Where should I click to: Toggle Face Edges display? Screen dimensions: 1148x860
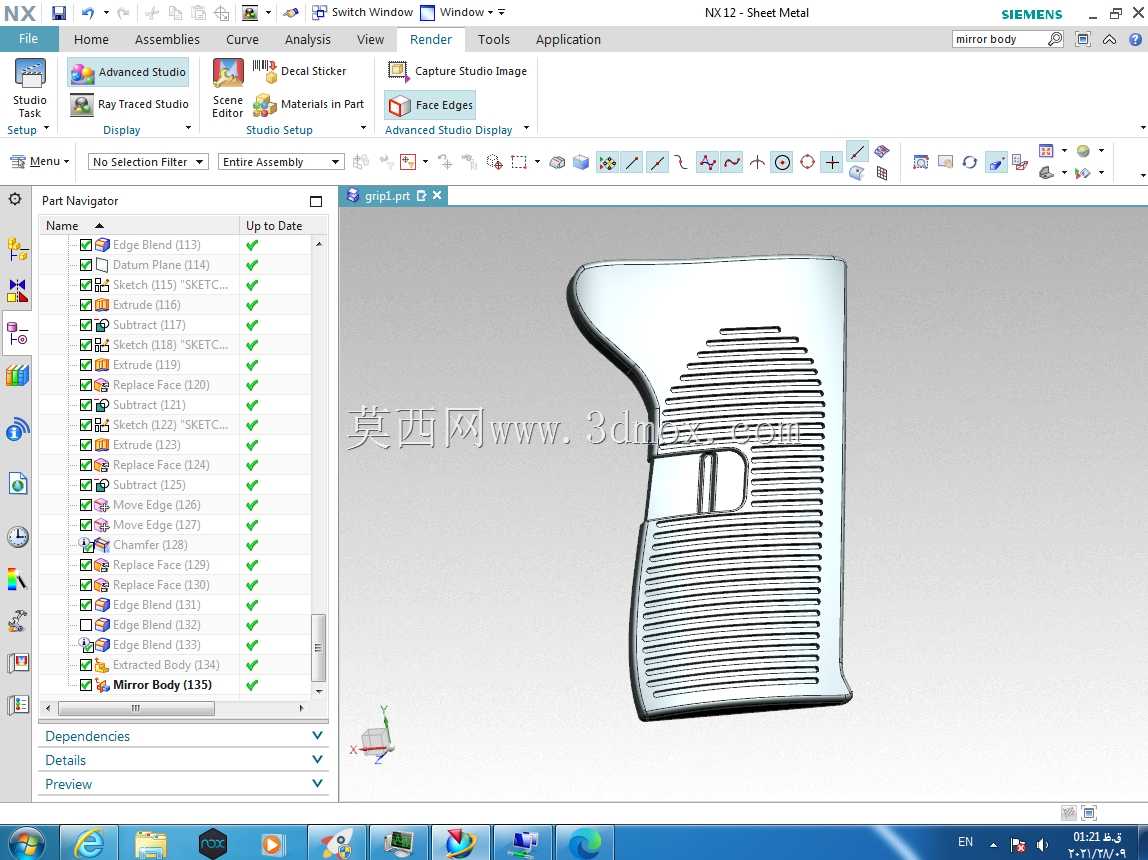point(430,105)
